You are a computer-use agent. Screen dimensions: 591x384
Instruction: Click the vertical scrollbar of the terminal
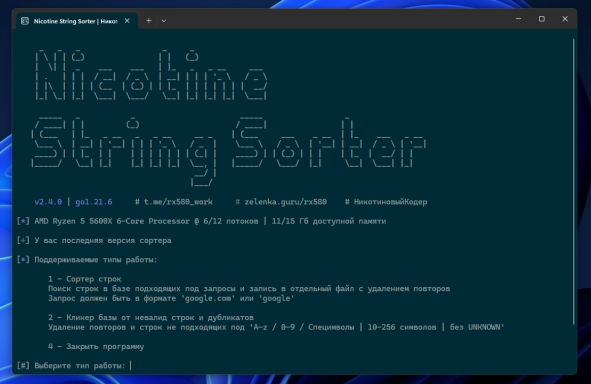pyautogui.click(x=574, y=181)
